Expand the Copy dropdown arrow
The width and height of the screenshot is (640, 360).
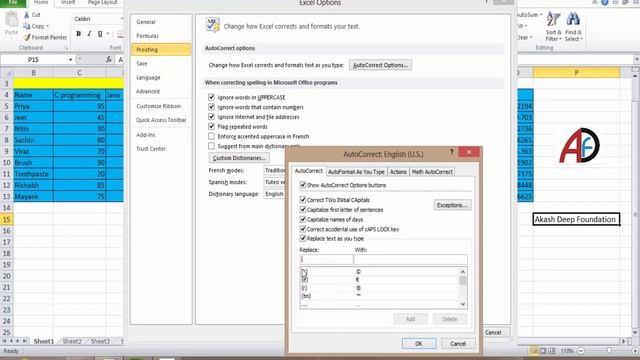(47, 26)
